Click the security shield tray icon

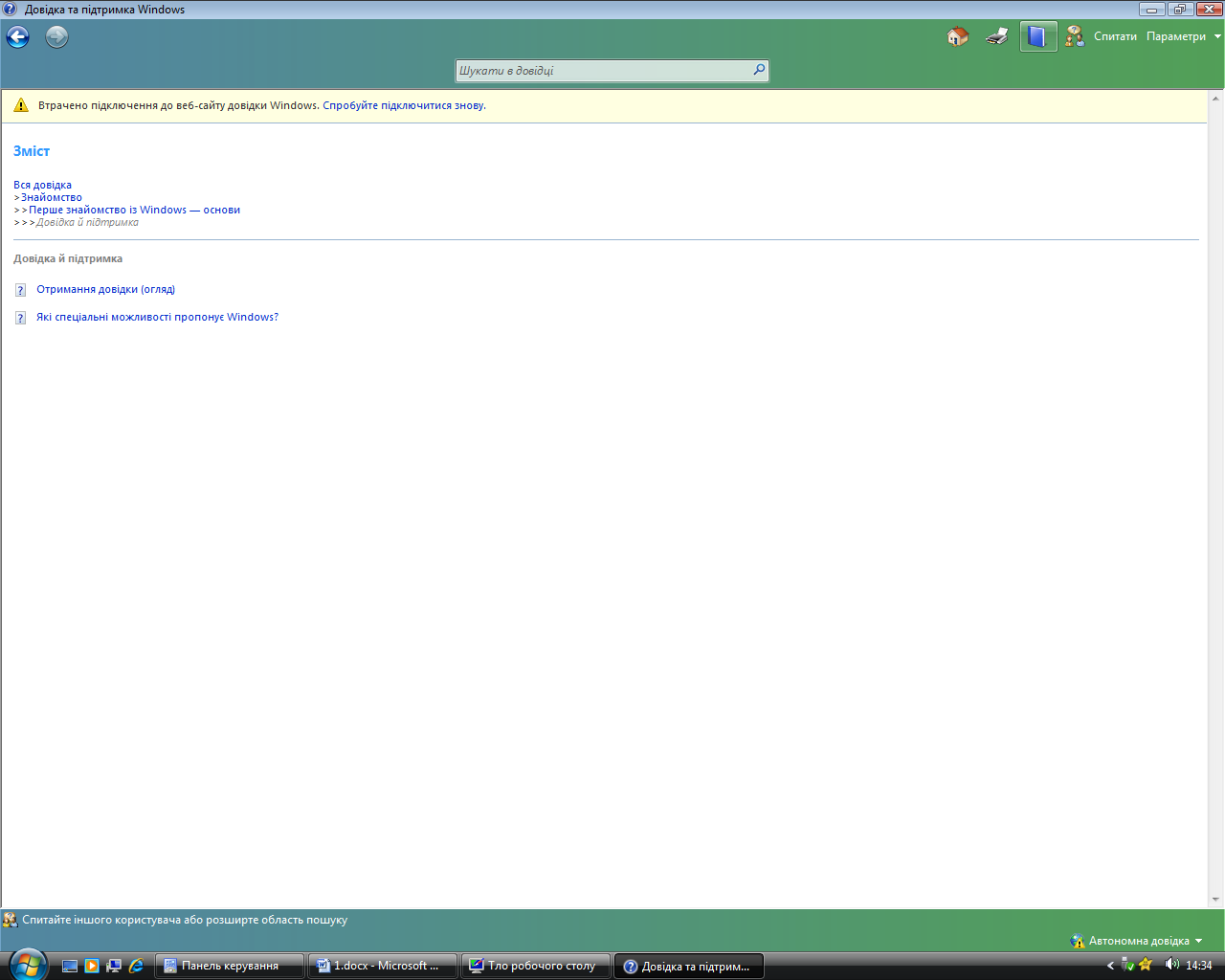[x=1128, y=965]
